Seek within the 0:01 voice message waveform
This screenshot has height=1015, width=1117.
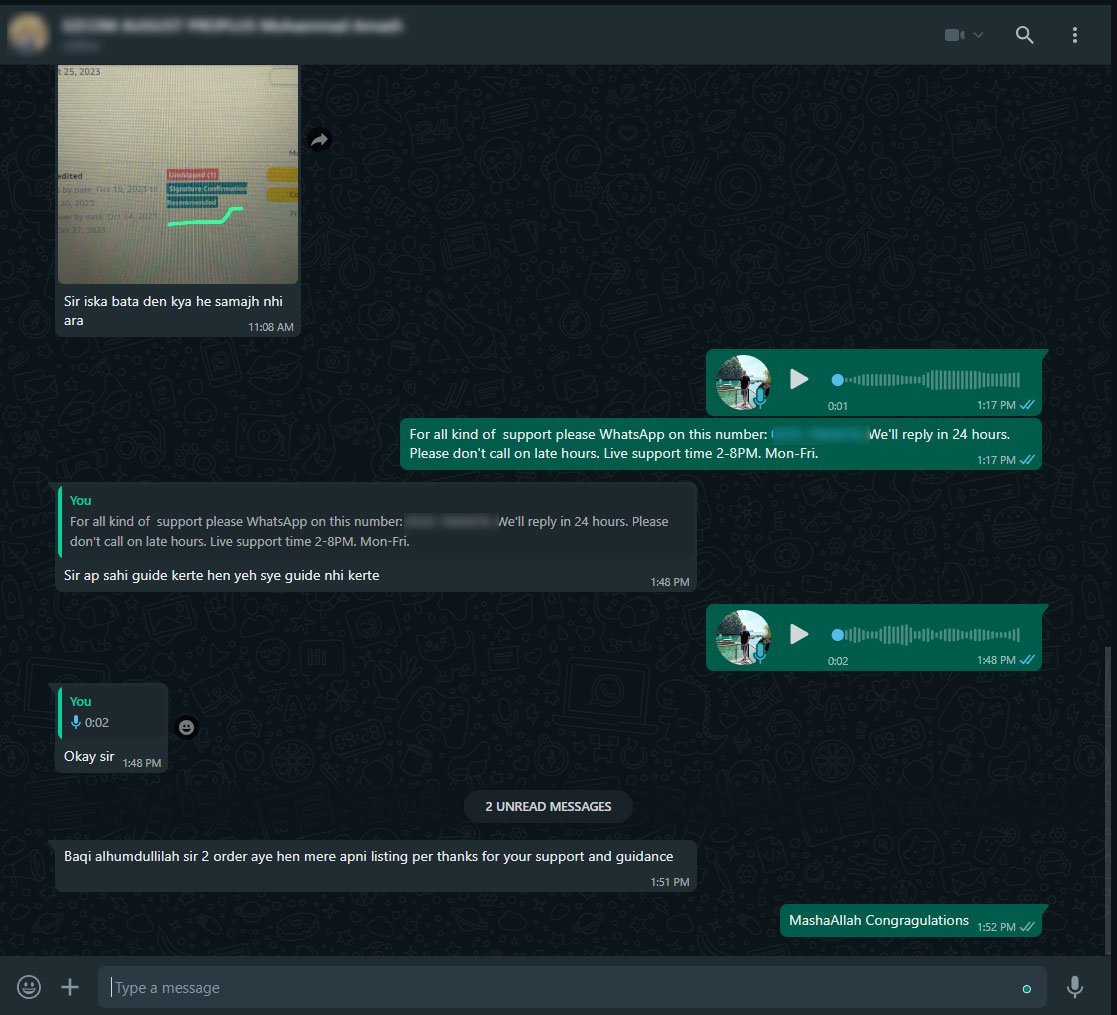pyautogui.click(x=925, y=380)
